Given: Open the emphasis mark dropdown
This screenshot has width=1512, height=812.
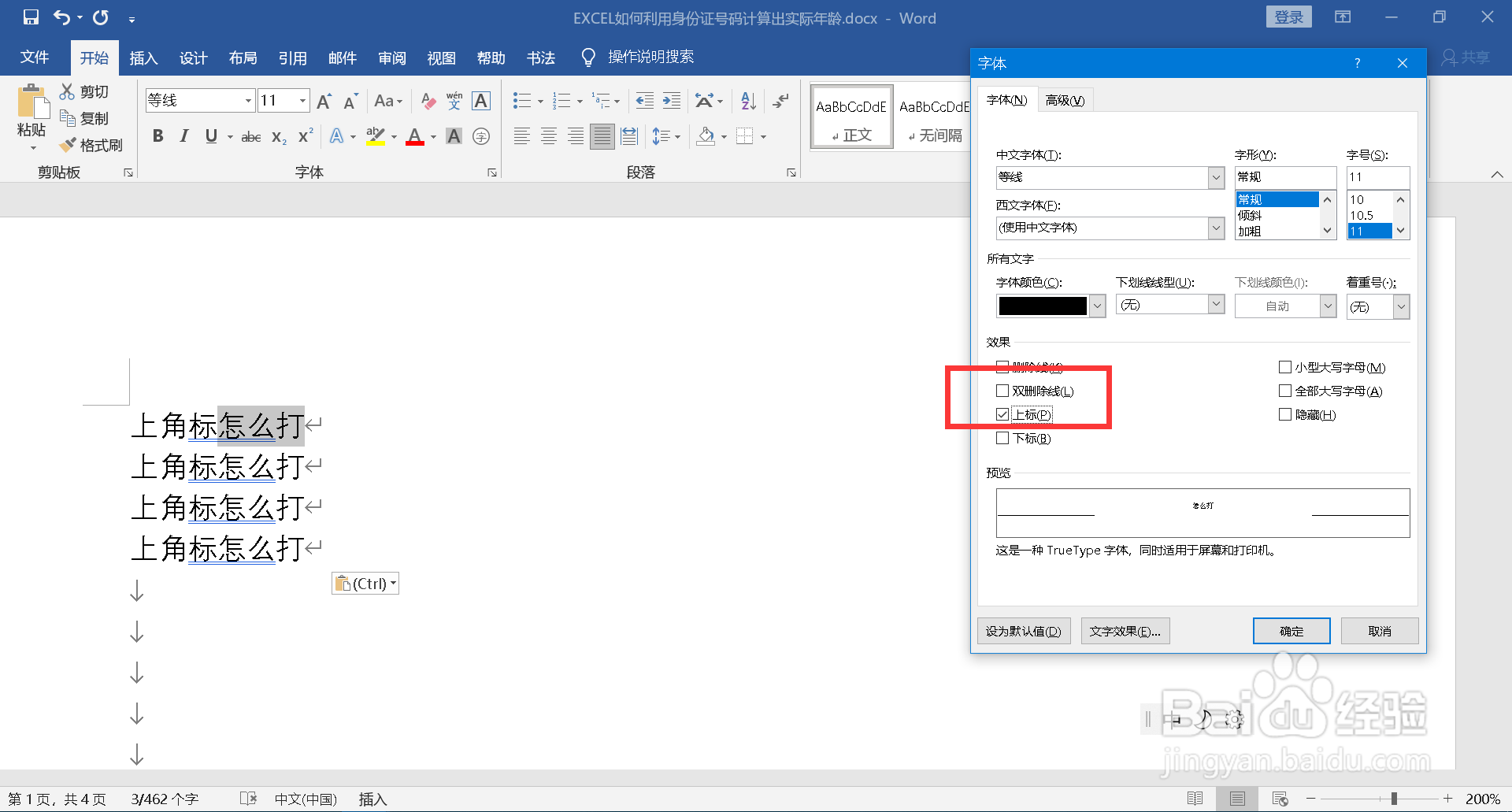Looking at the screenshot, I should 1401,306.
